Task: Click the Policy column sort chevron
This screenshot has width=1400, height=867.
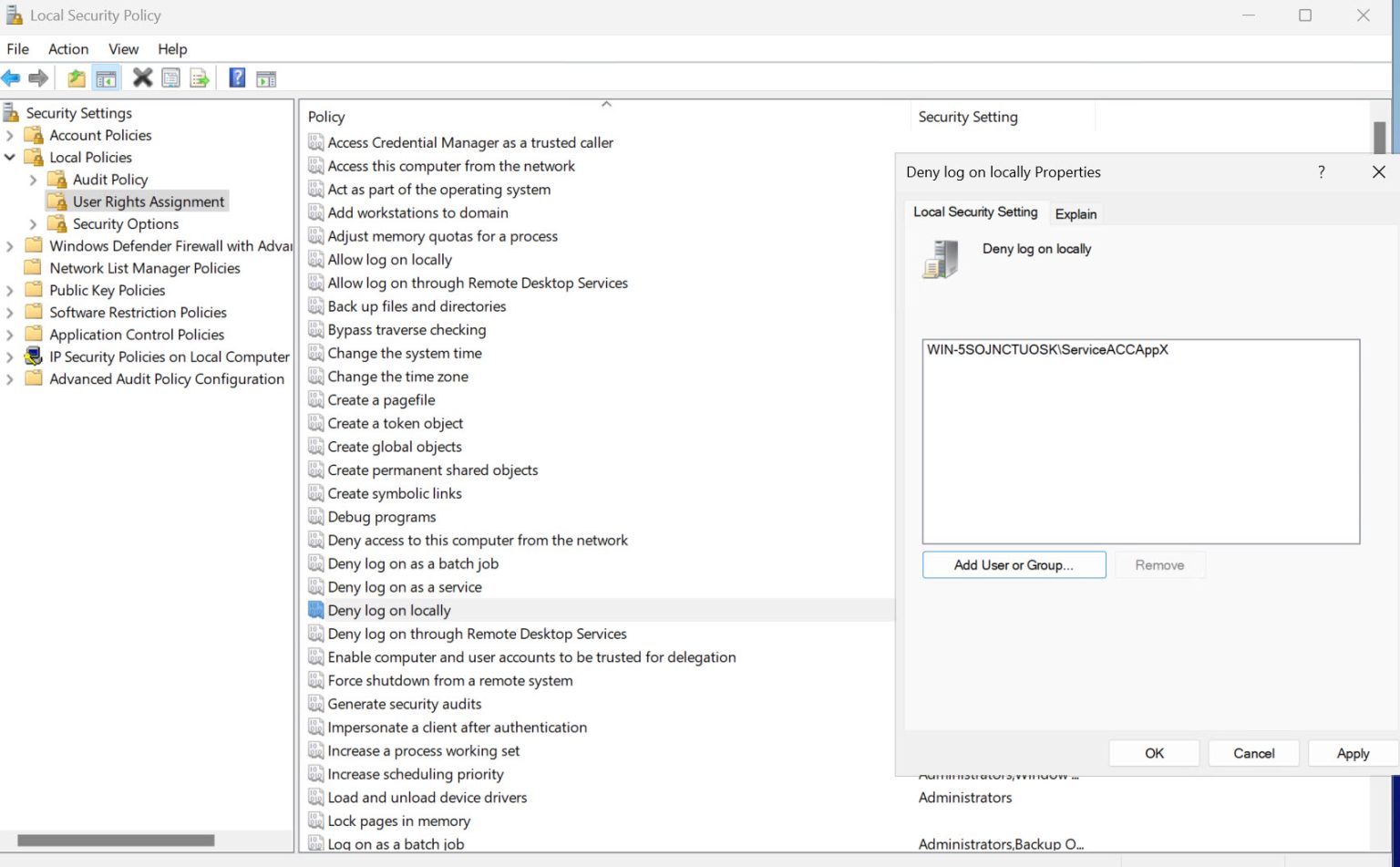Action: [606, 105]
